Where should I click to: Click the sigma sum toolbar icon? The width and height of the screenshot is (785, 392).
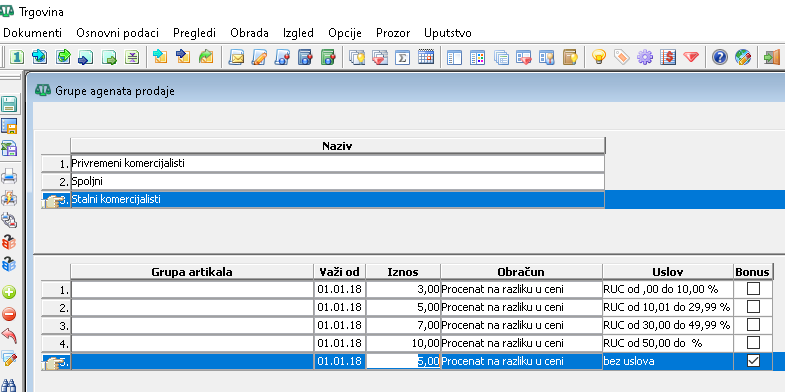(402, 57)
